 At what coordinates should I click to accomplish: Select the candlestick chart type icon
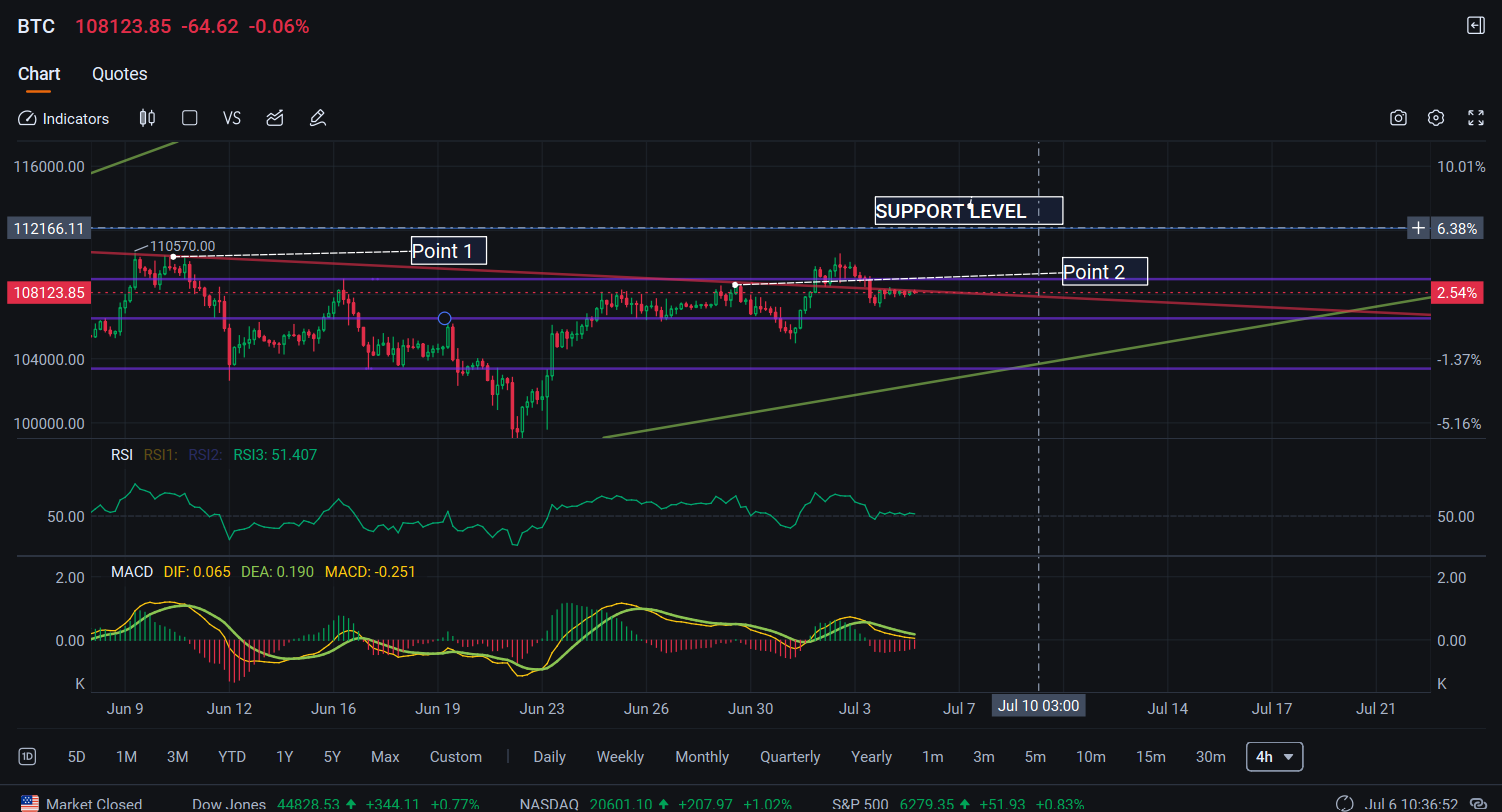pos(147,118)
